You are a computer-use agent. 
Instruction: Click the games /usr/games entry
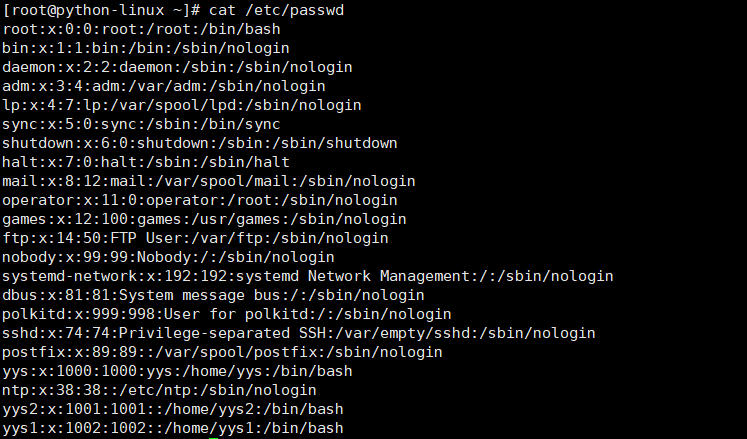pos(204,219)
